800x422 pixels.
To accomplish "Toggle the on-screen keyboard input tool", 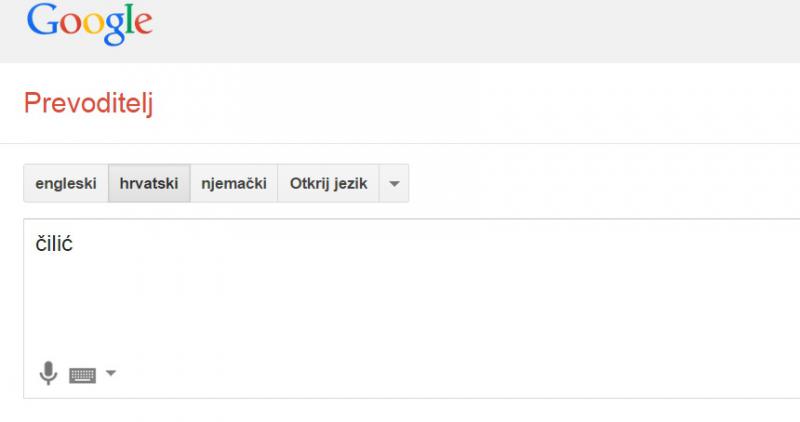I will click(82, 375).
